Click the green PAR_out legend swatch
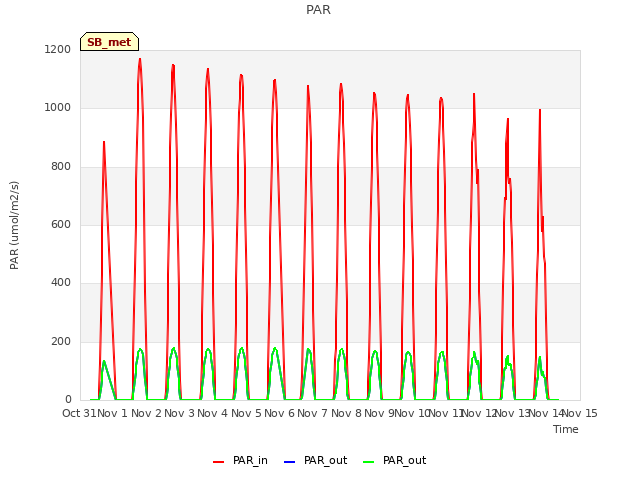Image resolution: width=640 pixels, height=480 pixels. (369, 462)
